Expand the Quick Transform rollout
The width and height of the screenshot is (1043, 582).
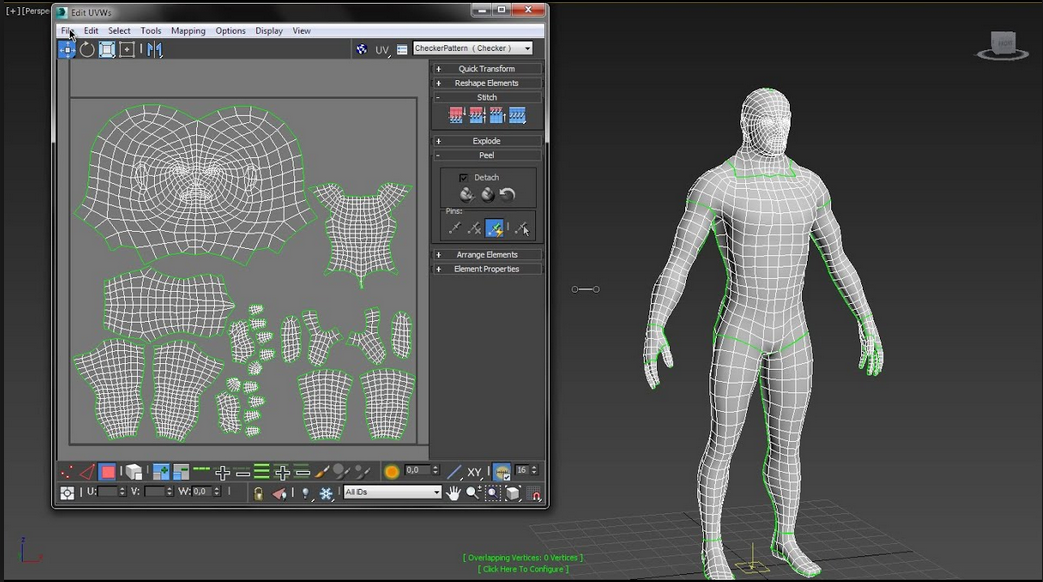pos(486,68)
